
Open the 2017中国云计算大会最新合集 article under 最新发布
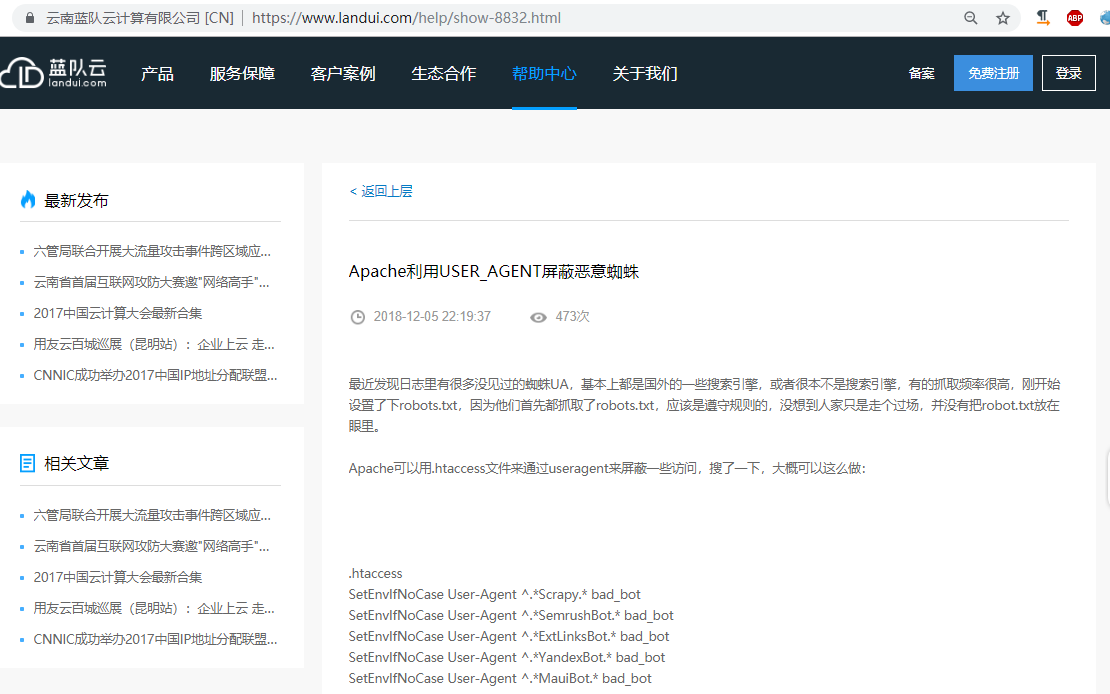[x=118, y=313]
